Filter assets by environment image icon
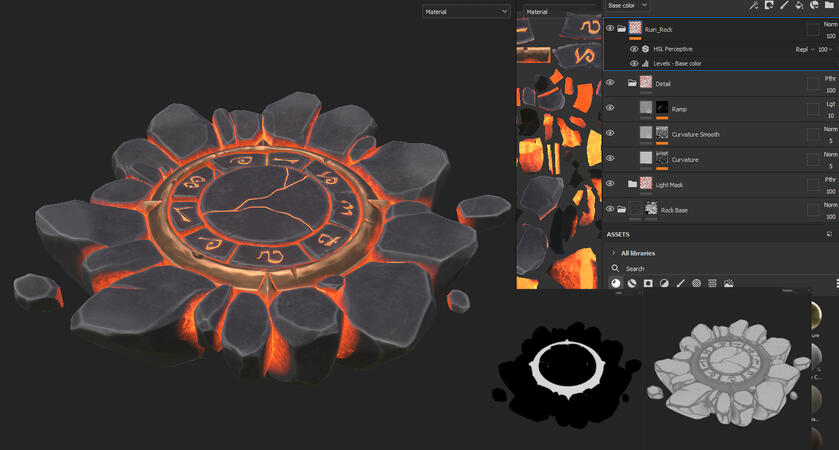 coord(728,284)
